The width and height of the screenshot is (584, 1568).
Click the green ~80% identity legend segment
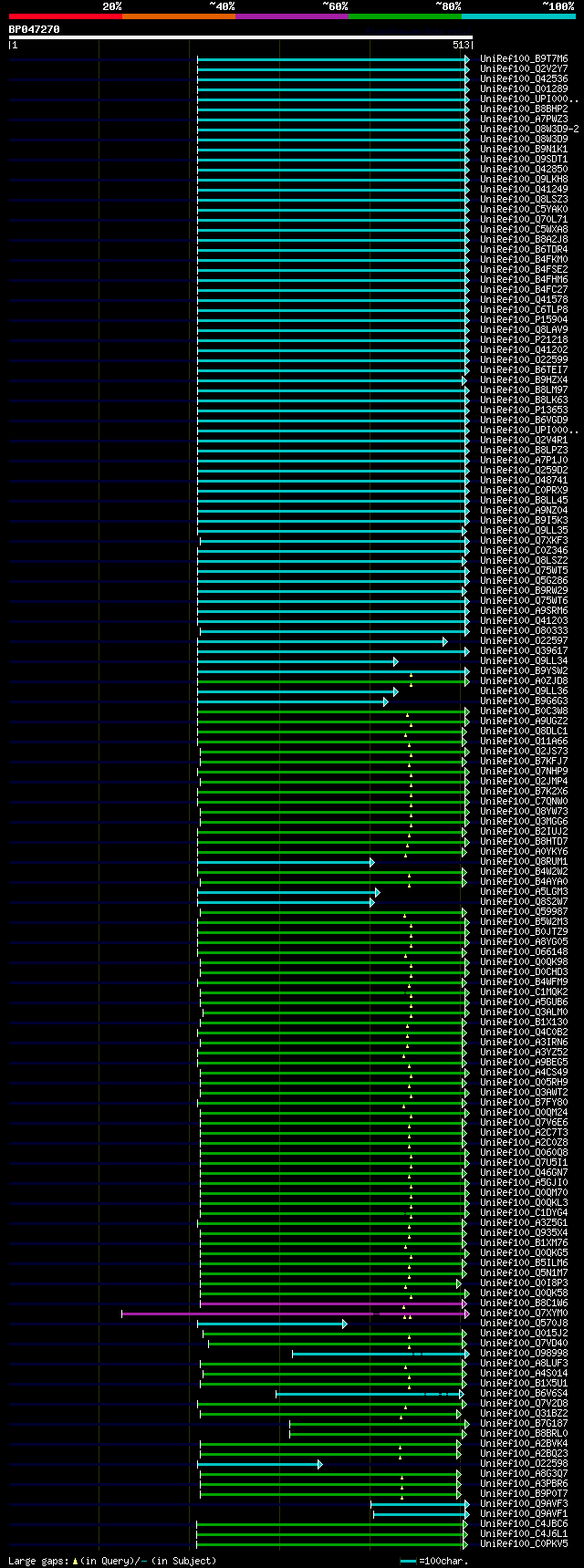(x=405, y=16)
